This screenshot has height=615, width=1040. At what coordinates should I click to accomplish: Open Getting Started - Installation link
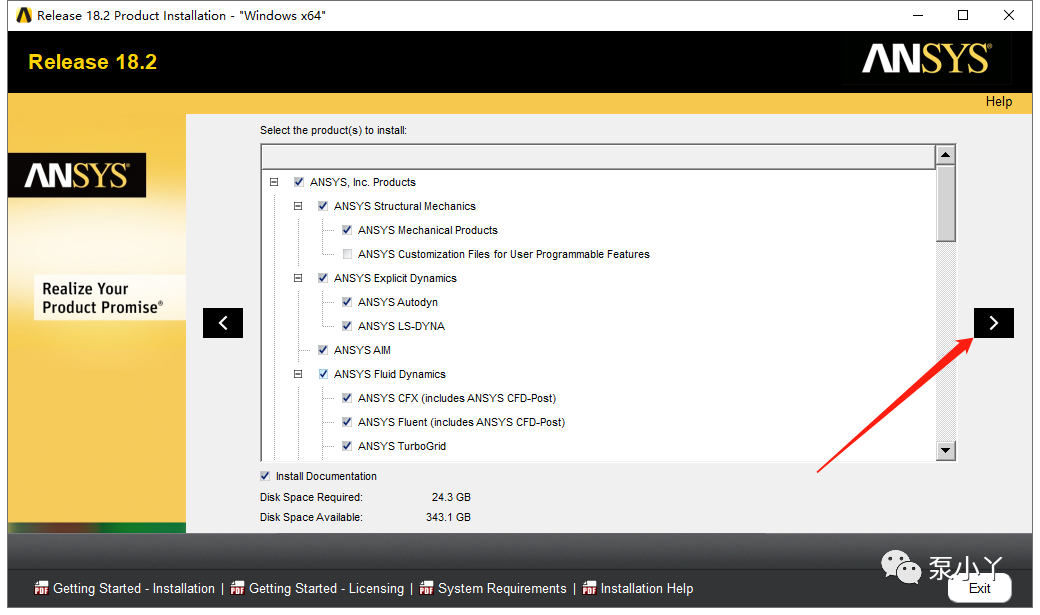(134, 588)
